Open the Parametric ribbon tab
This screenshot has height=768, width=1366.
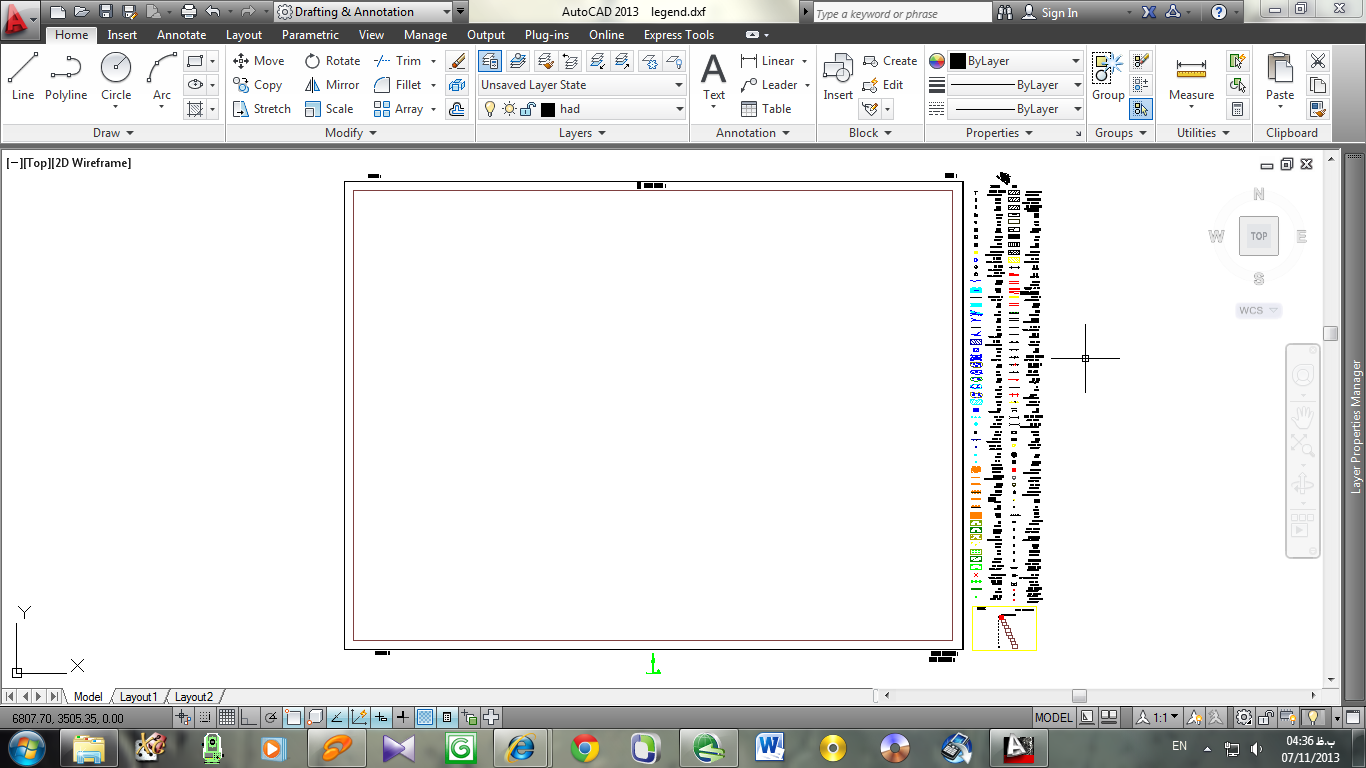click(310, 35)
